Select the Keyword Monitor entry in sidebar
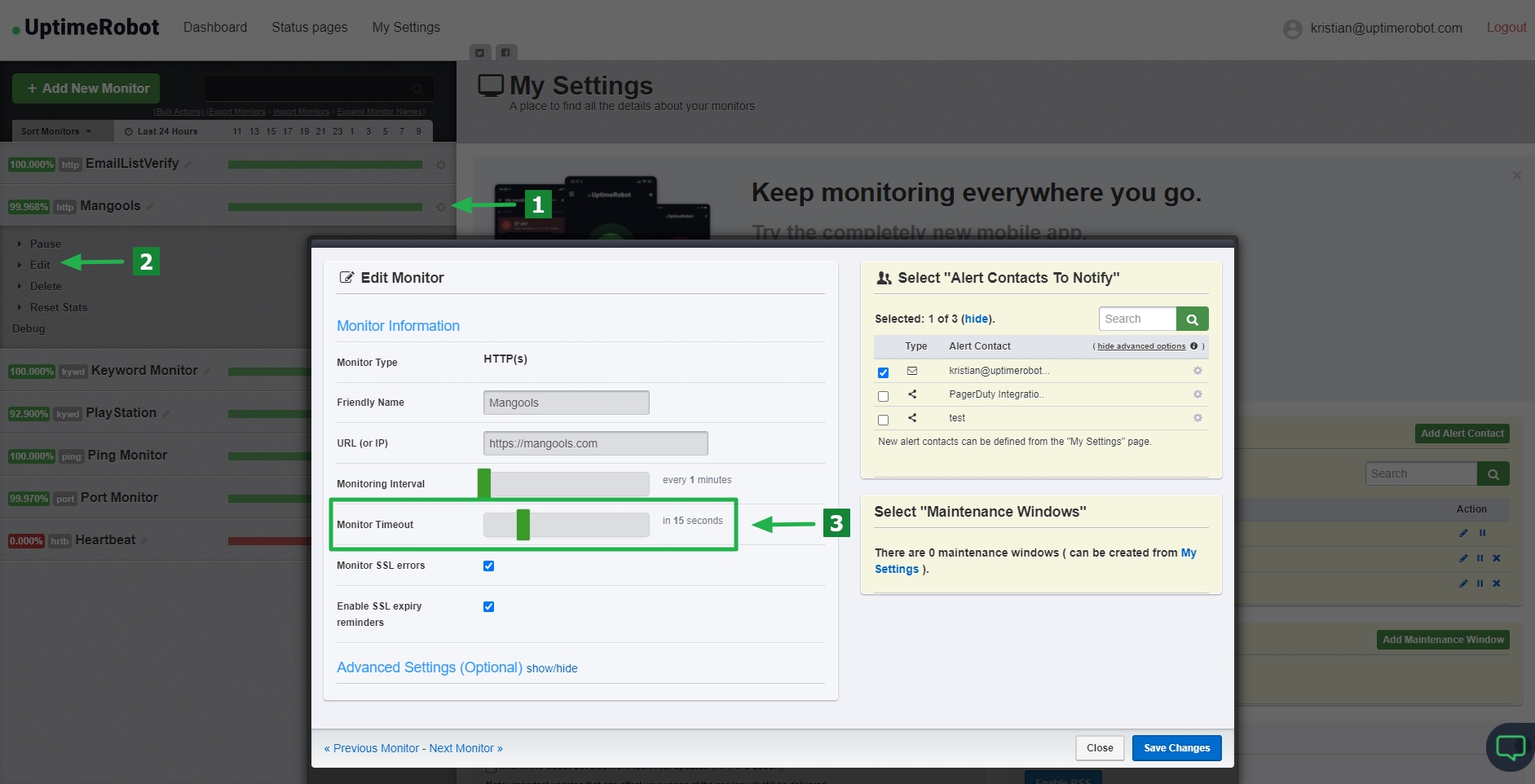 click(144, 371)
